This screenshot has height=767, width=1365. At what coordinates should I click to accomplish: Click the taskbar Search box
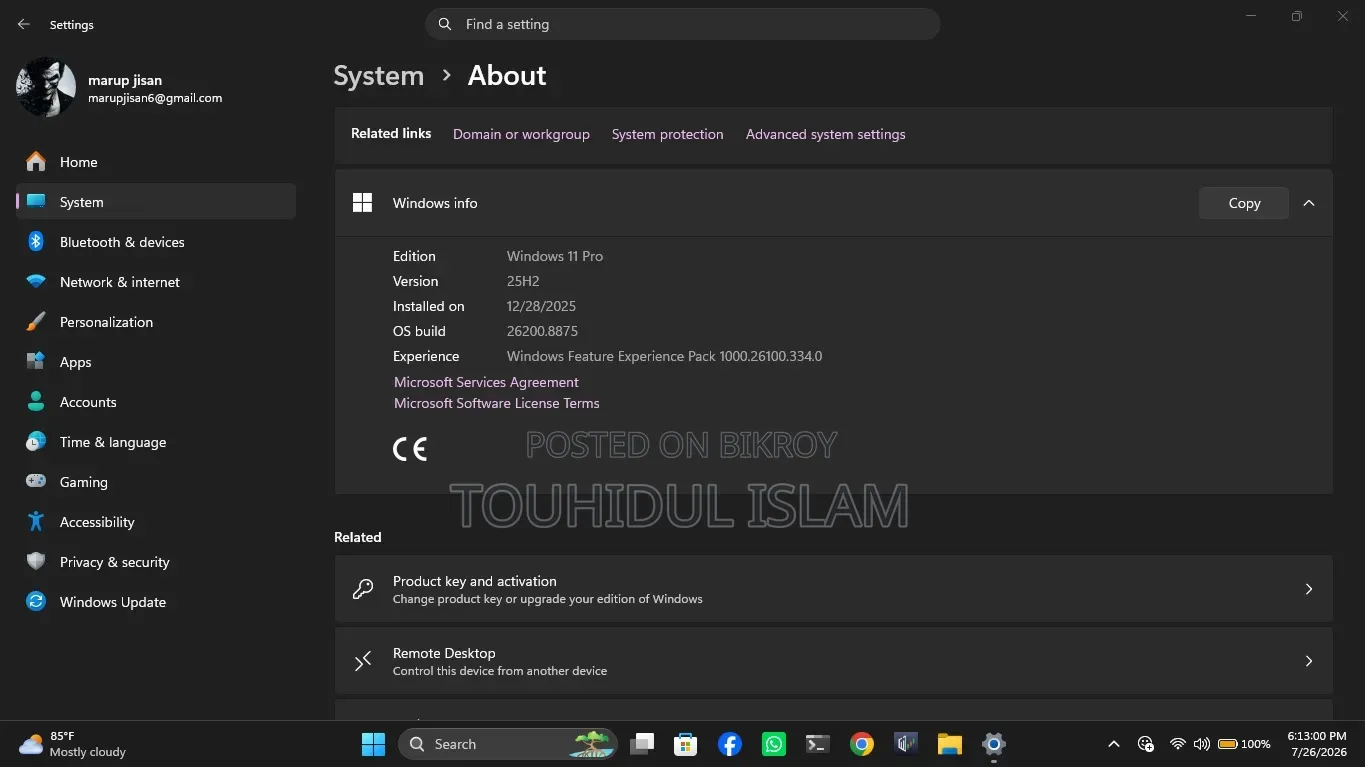(508, 744)
